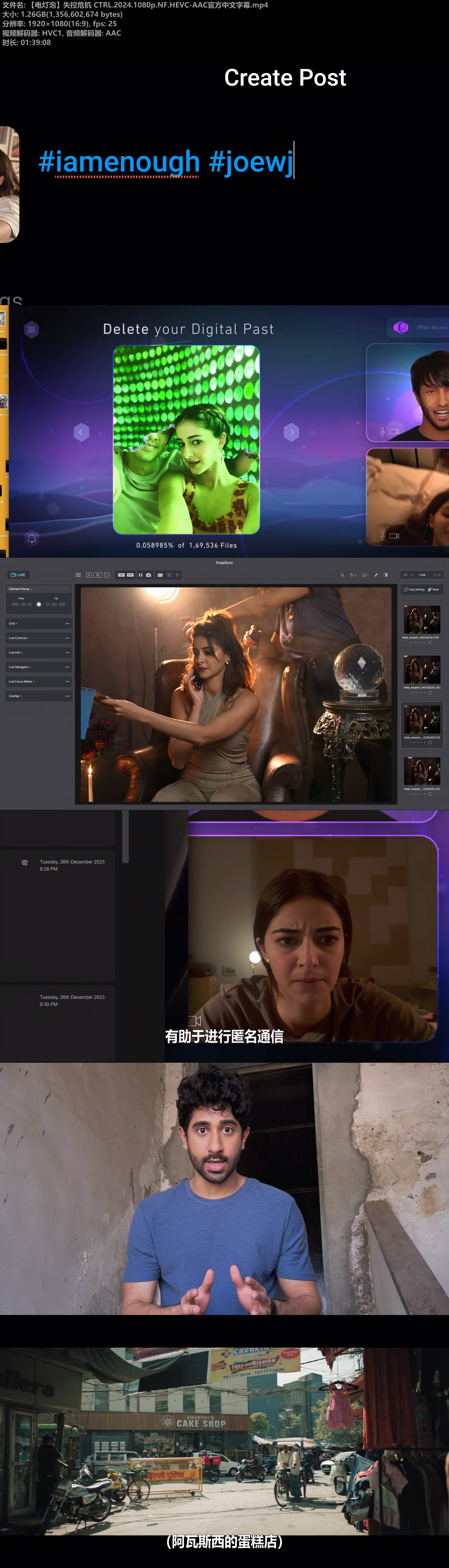Toggle camera in the bottom video tile
This screenshot has height=1568, width=449.
[394, 536]
